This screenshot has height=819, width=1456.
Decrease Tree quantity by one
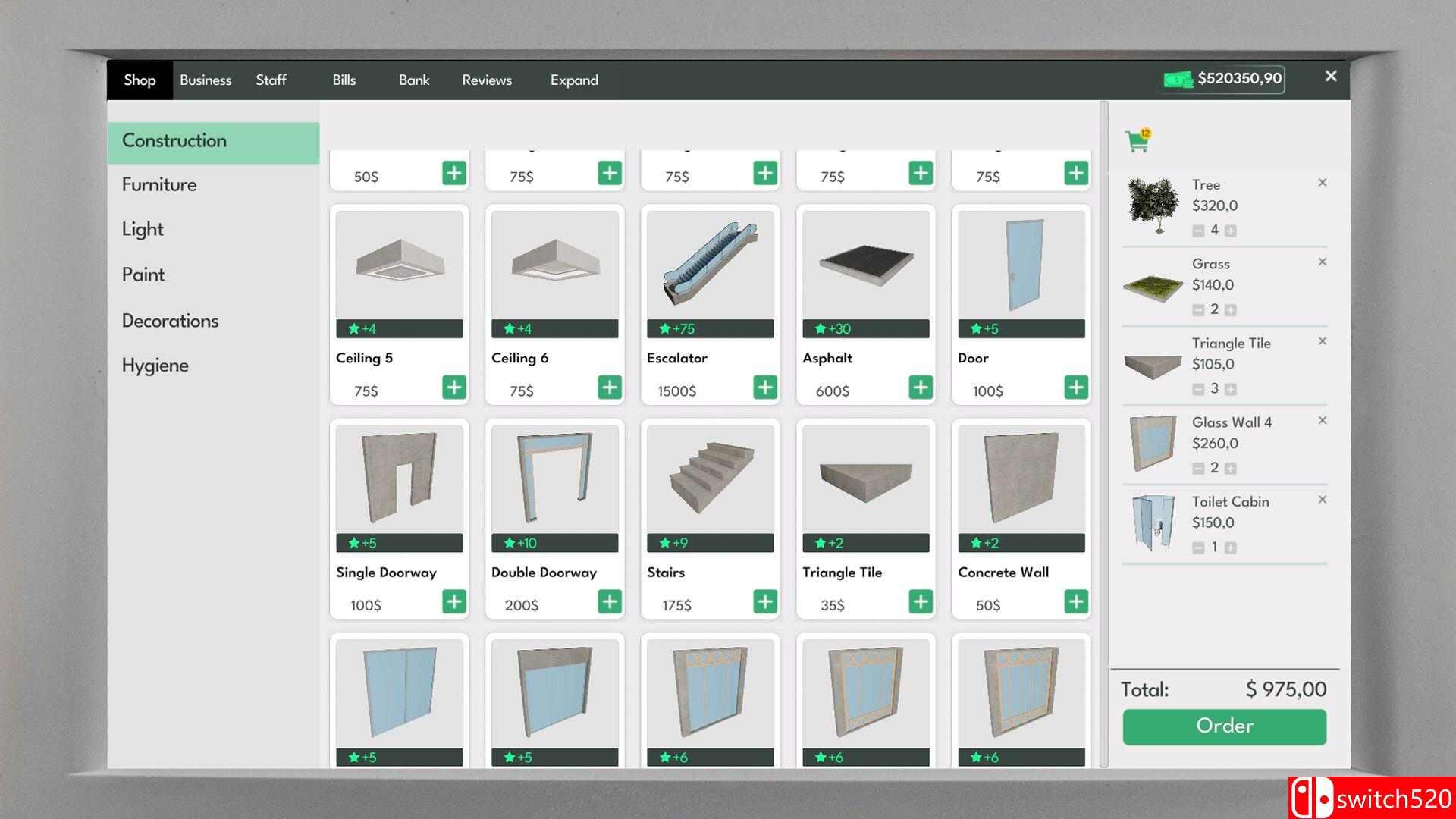[1198, 231]
